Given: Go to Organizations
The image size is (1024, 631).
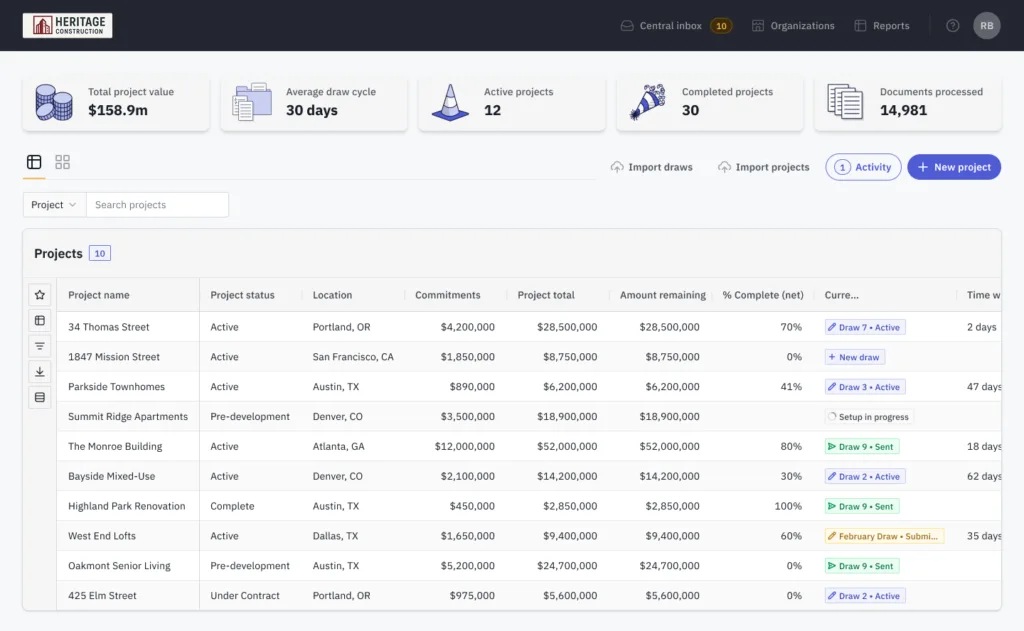Looking at the screenshot, I should click(x=793, y=25).
